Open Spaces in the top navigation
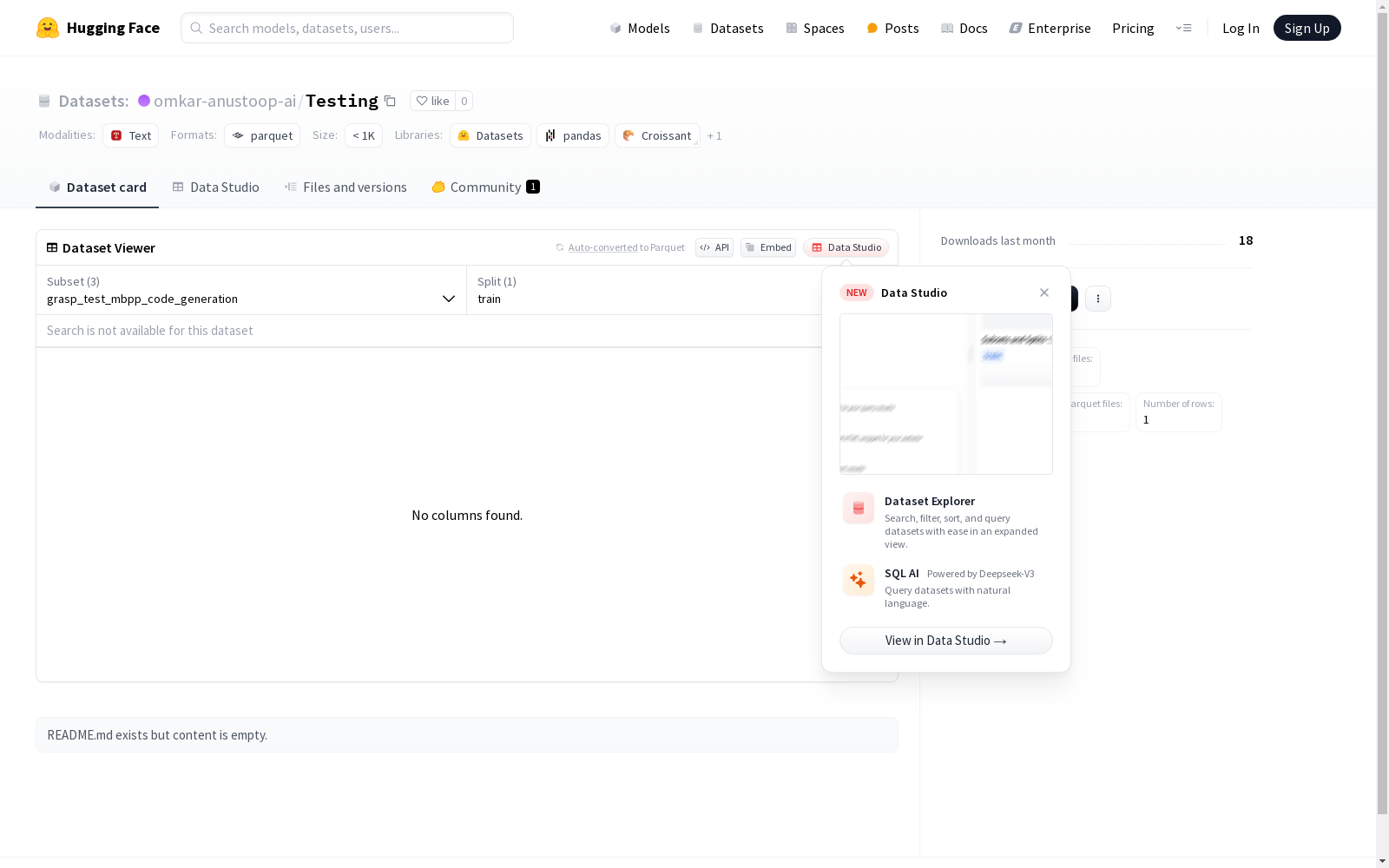The image size is (1389, 868). (x=815, y=28)
